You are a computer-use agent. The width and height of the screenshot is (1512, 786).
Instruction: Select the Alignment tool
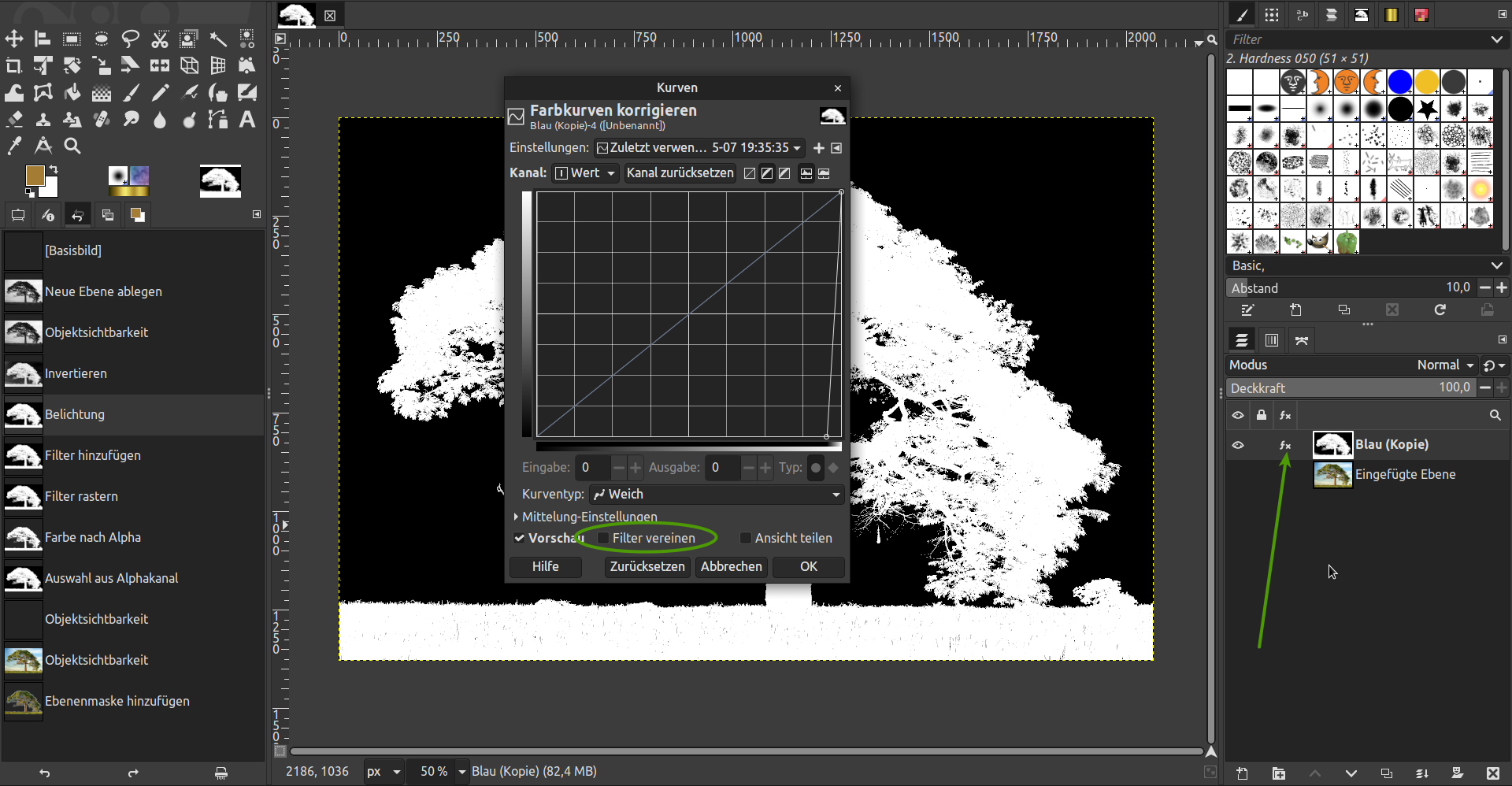pos(43,39)
